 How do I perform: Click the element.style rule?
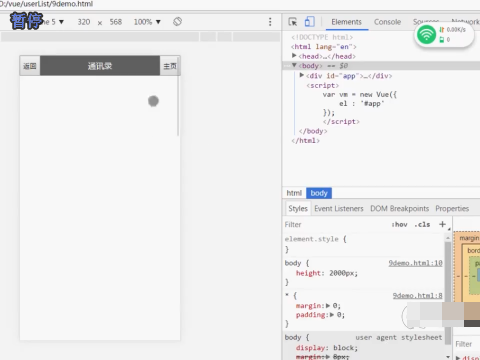click(315, 239)
